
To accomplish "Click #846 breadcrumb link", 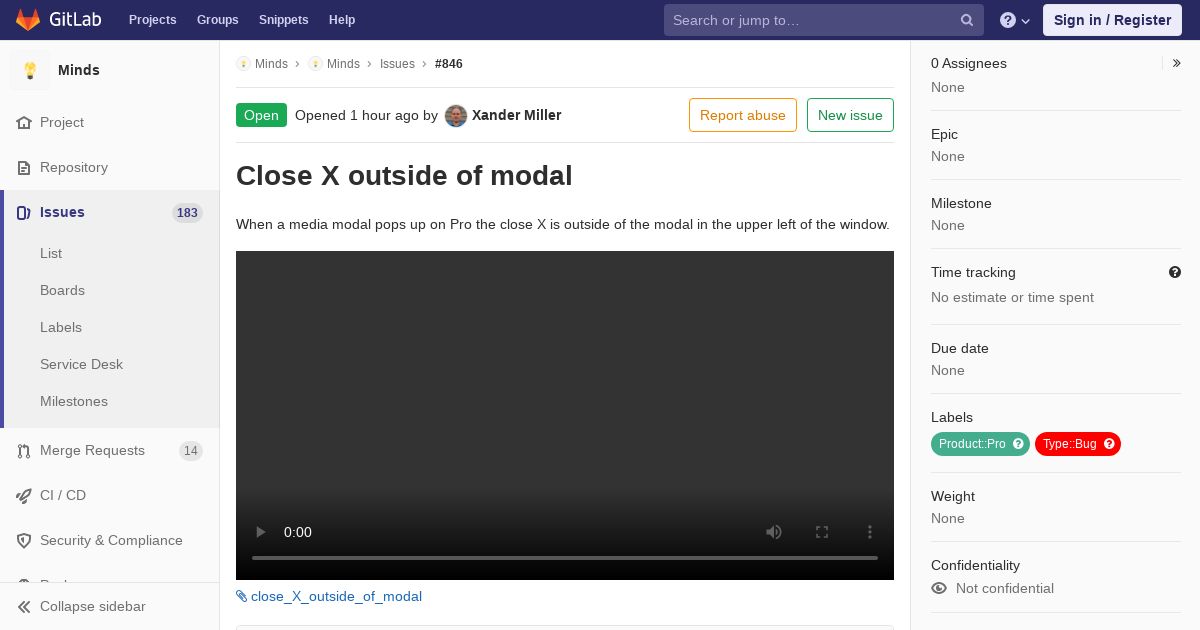I will [449, 64].
